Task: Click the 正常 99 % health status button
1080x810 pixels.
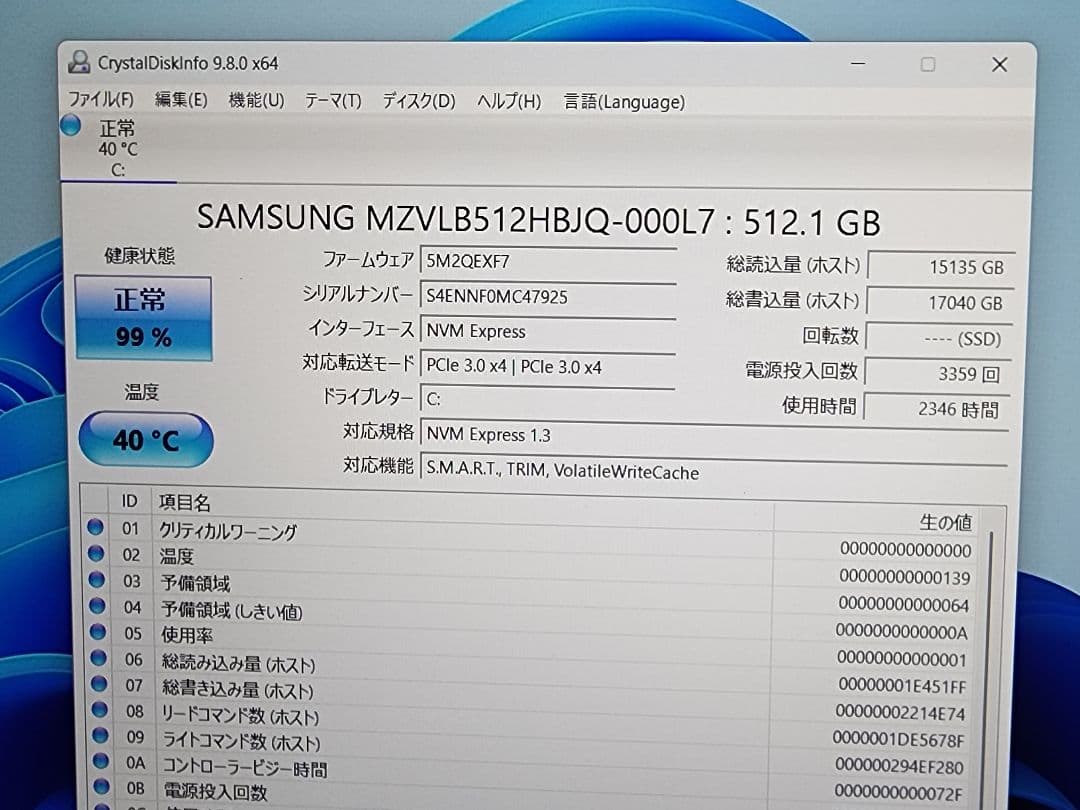Action: click(143, 318)
